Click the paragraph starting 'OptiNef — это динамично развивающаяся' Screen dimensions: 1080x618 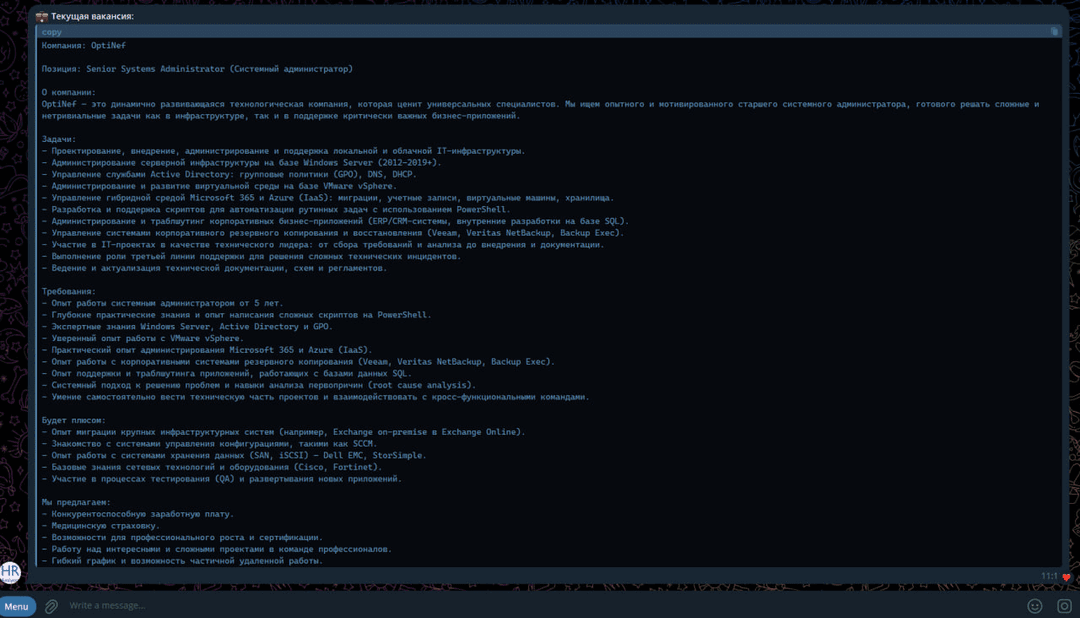tap(540, 110)
